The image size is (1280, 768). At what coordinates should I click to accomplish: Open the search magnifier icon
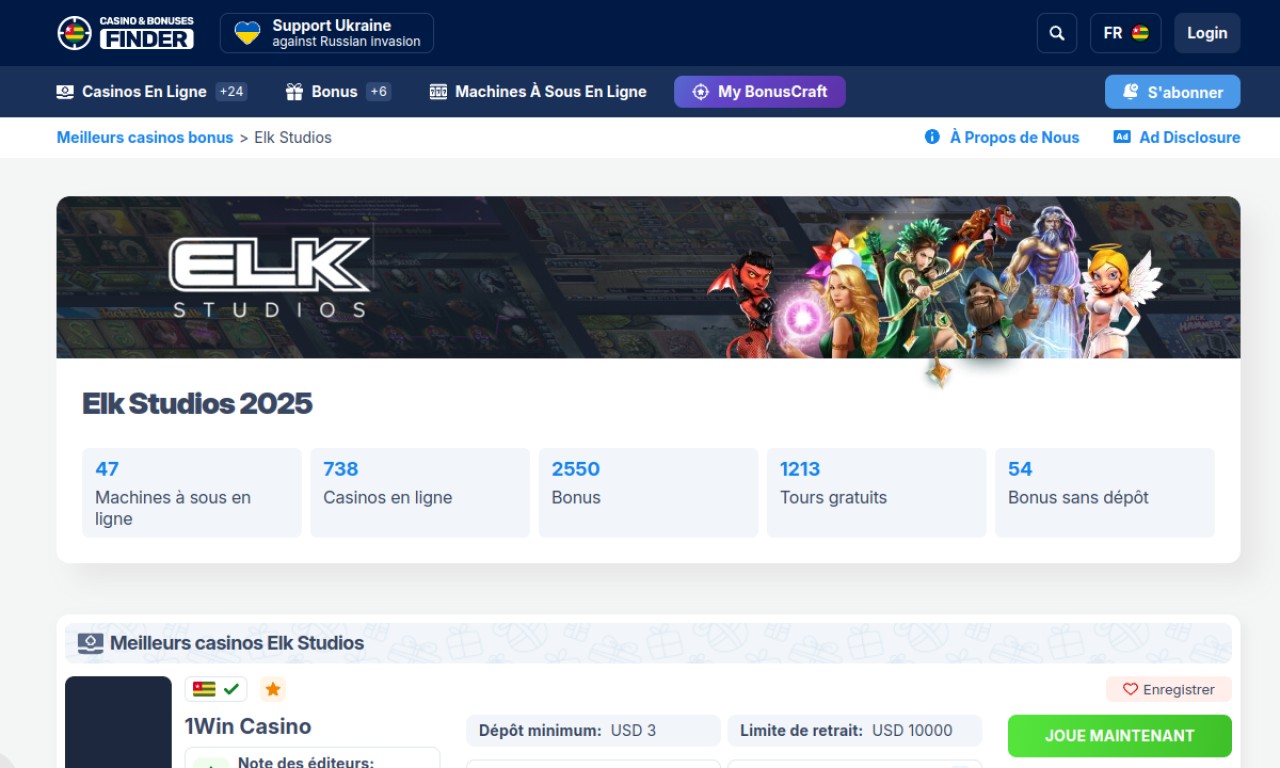(1057, 33)
